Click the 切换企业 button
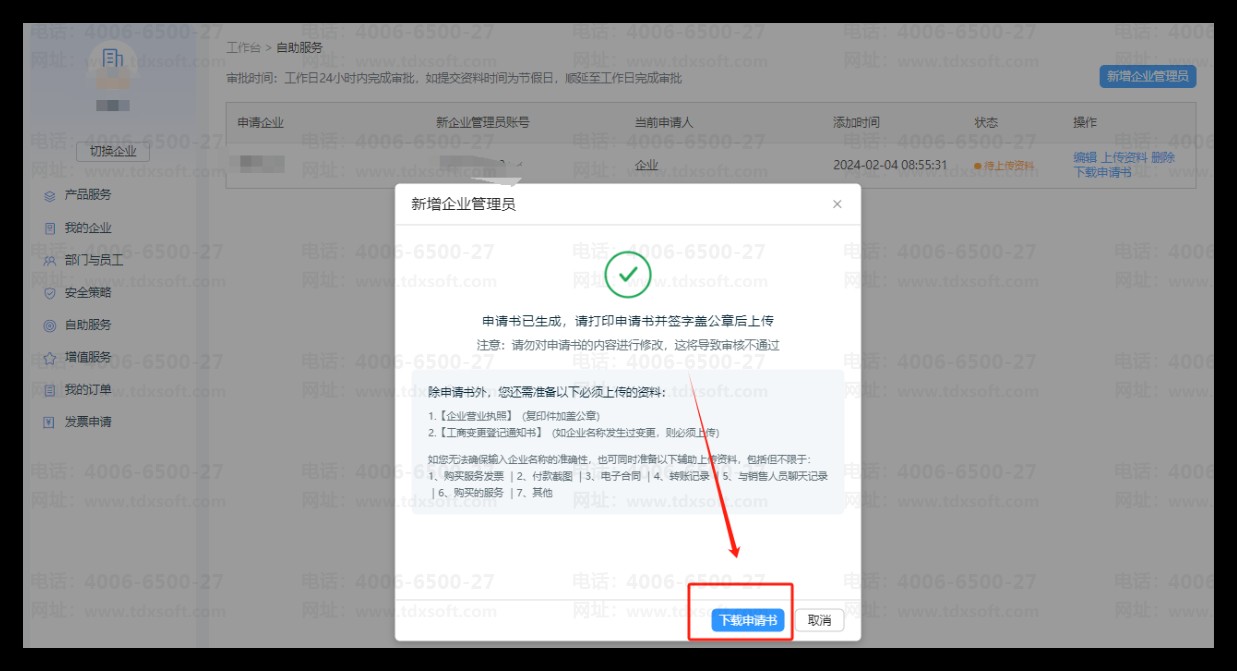 (113, 152)
